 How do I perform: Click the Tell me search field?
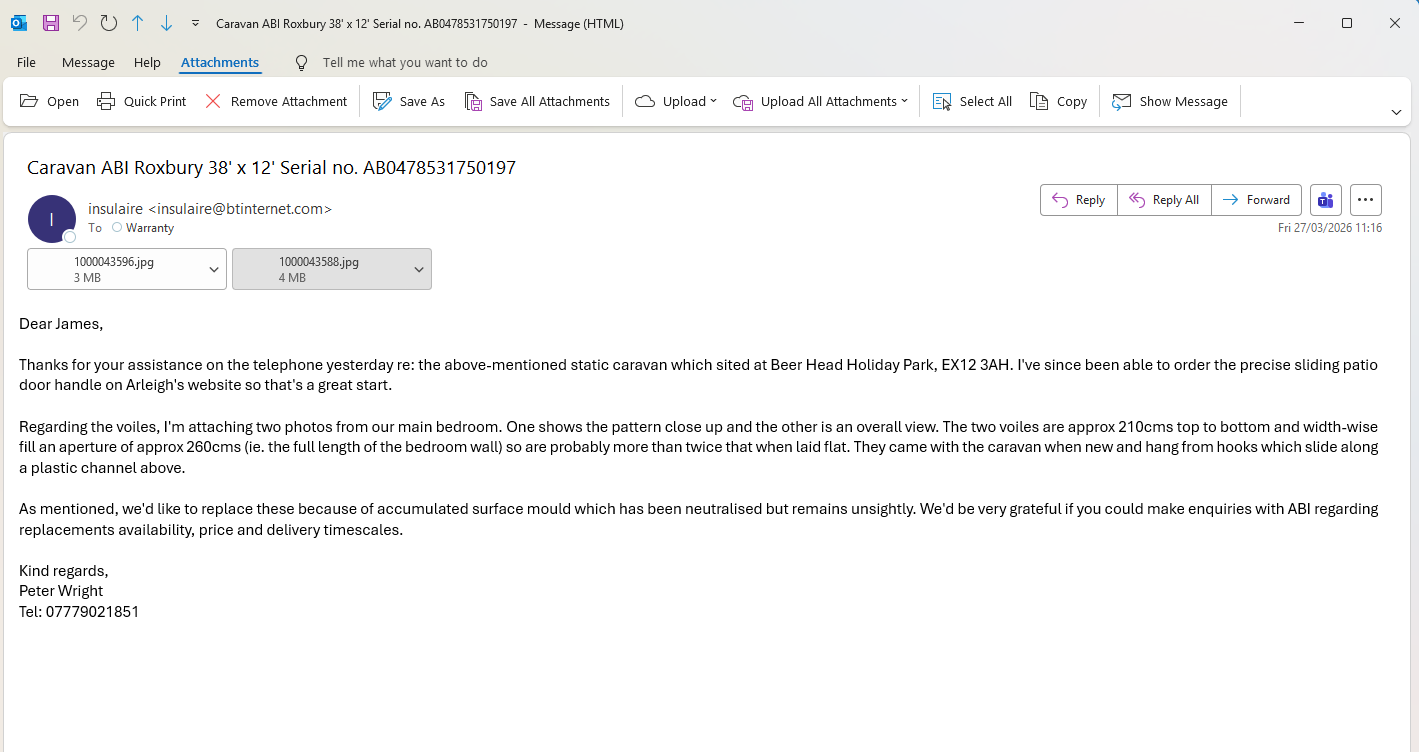[x=405, y=62]
